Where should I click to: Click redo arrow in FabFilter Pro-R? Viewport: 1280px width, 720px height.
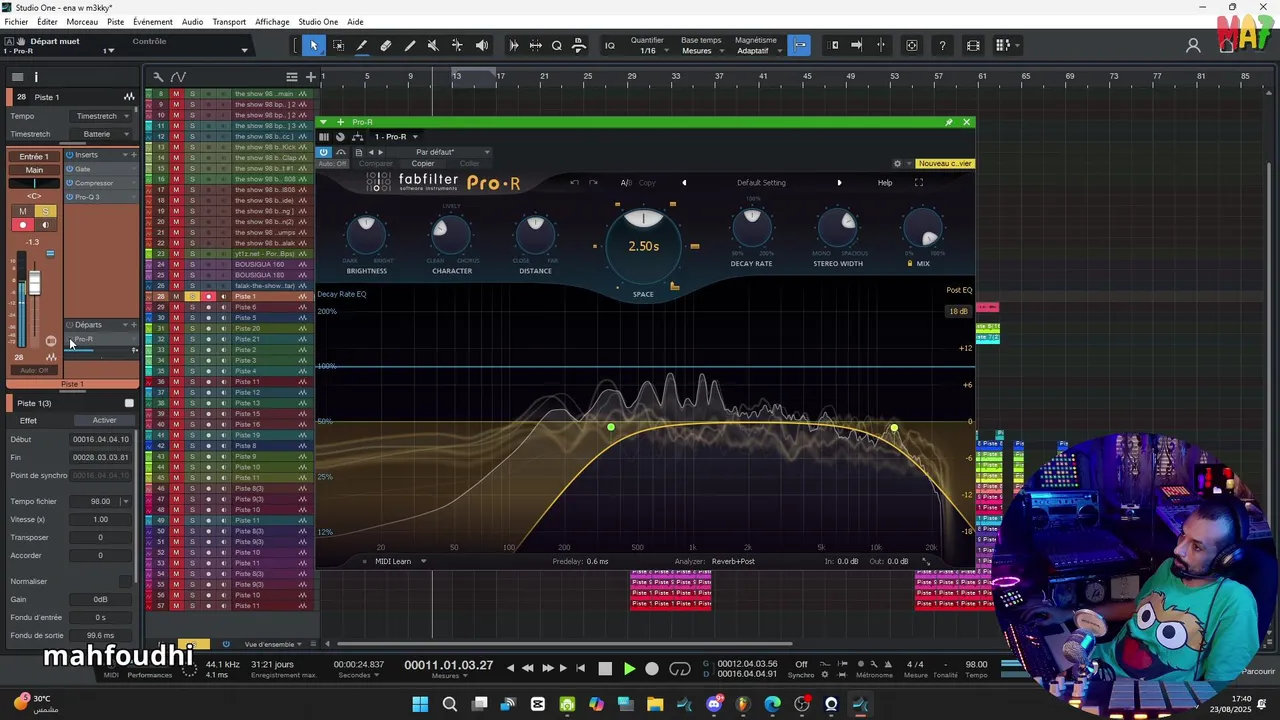point(593,182)
